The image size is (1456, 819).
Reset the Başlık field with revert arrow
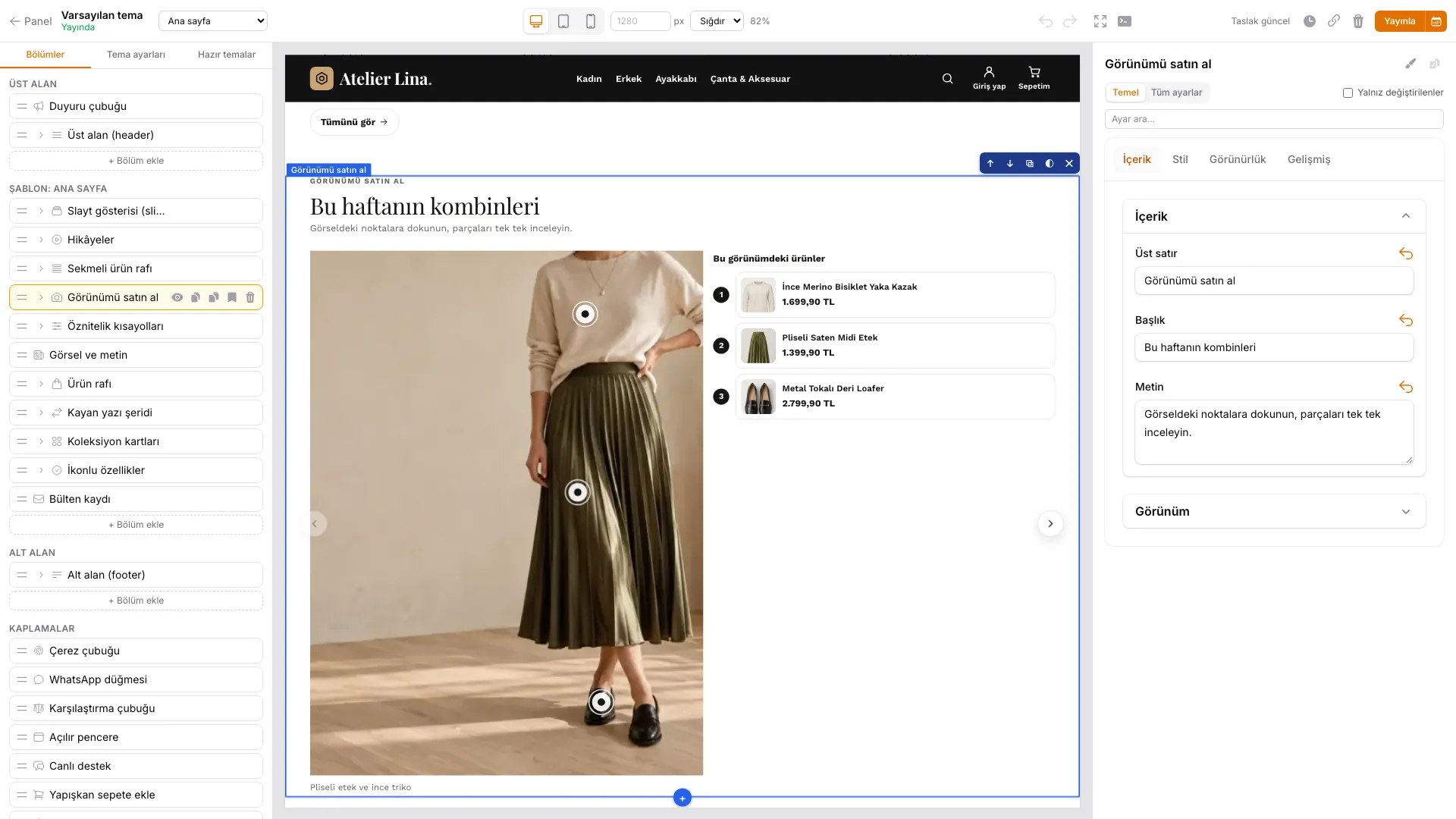1406,320
